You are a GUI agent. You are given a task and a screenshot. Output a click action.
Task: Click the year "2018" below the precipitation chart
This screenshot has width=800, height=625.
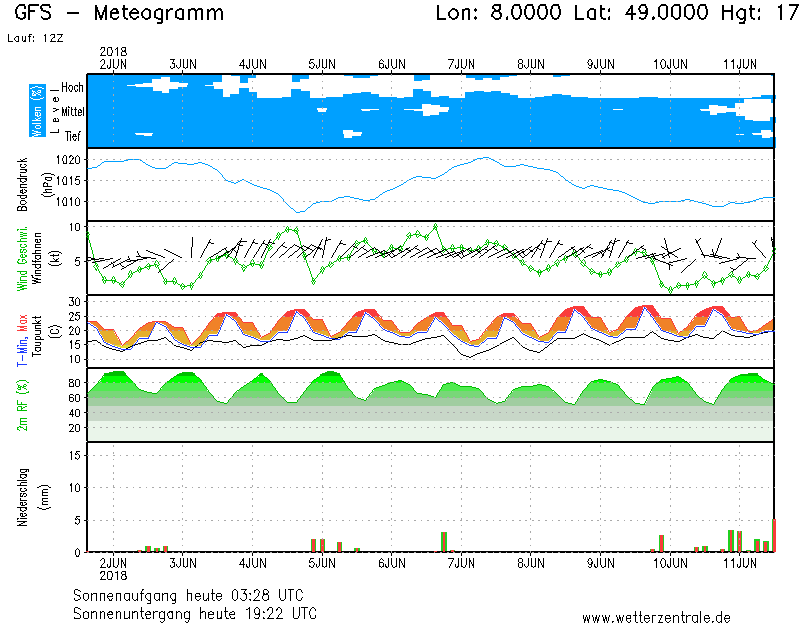(x=113, y=576)
